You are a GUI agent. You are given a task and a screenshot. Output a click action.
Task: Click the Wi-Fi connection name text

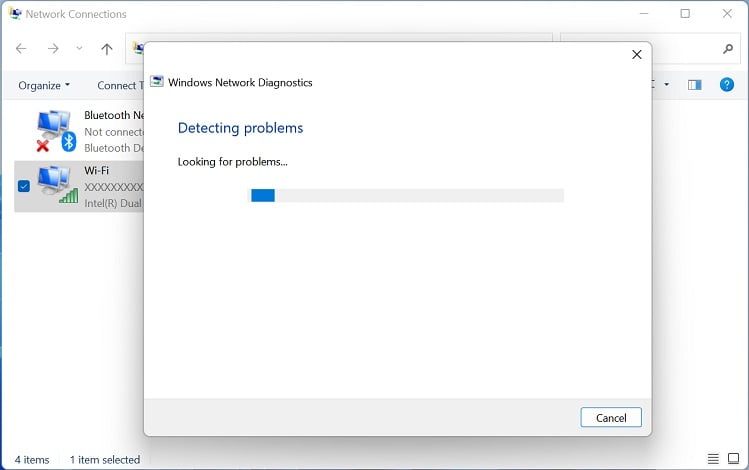coord(96,170)
